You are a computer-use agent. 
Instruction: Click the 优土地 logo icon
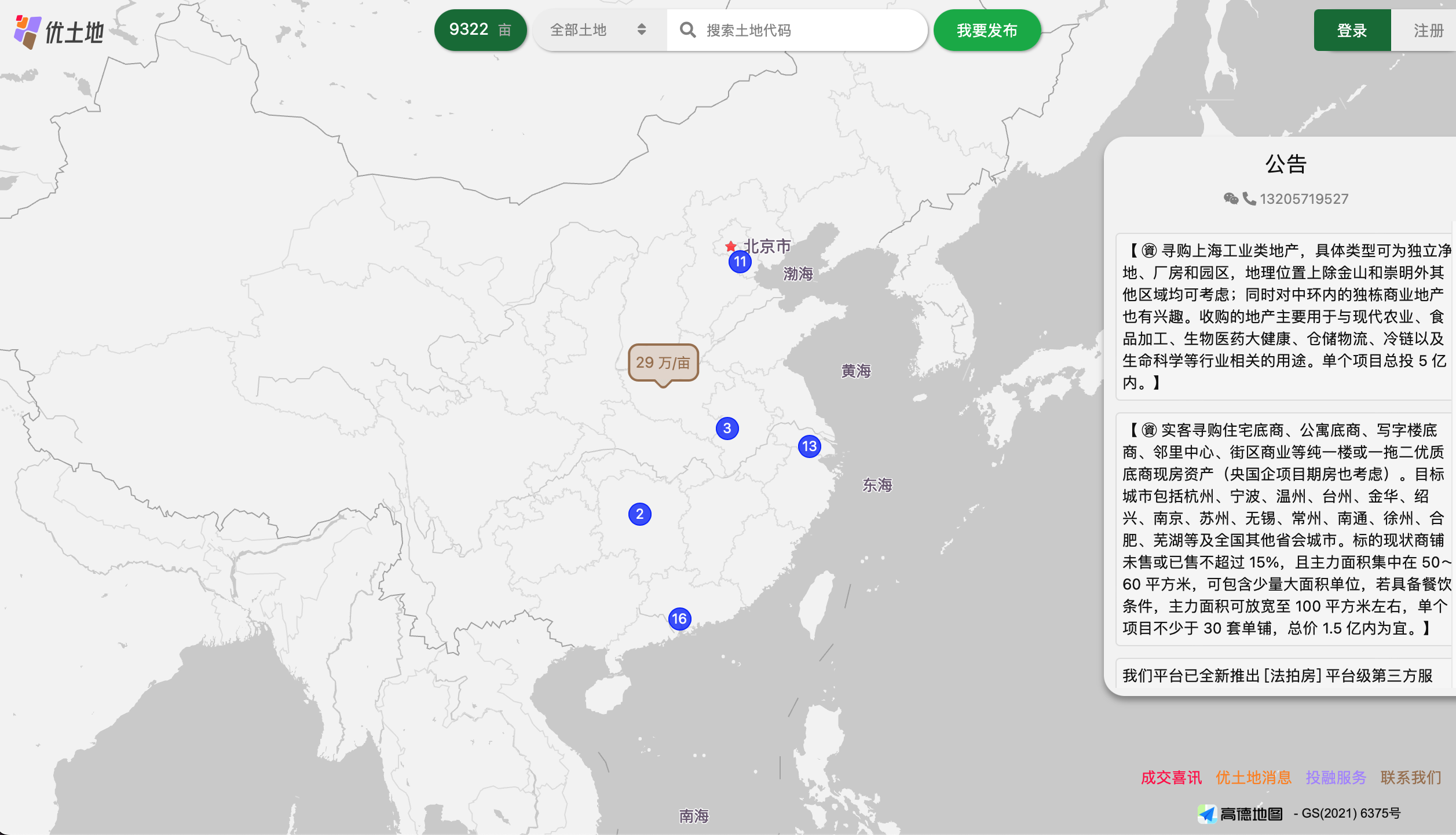[28, 32]
